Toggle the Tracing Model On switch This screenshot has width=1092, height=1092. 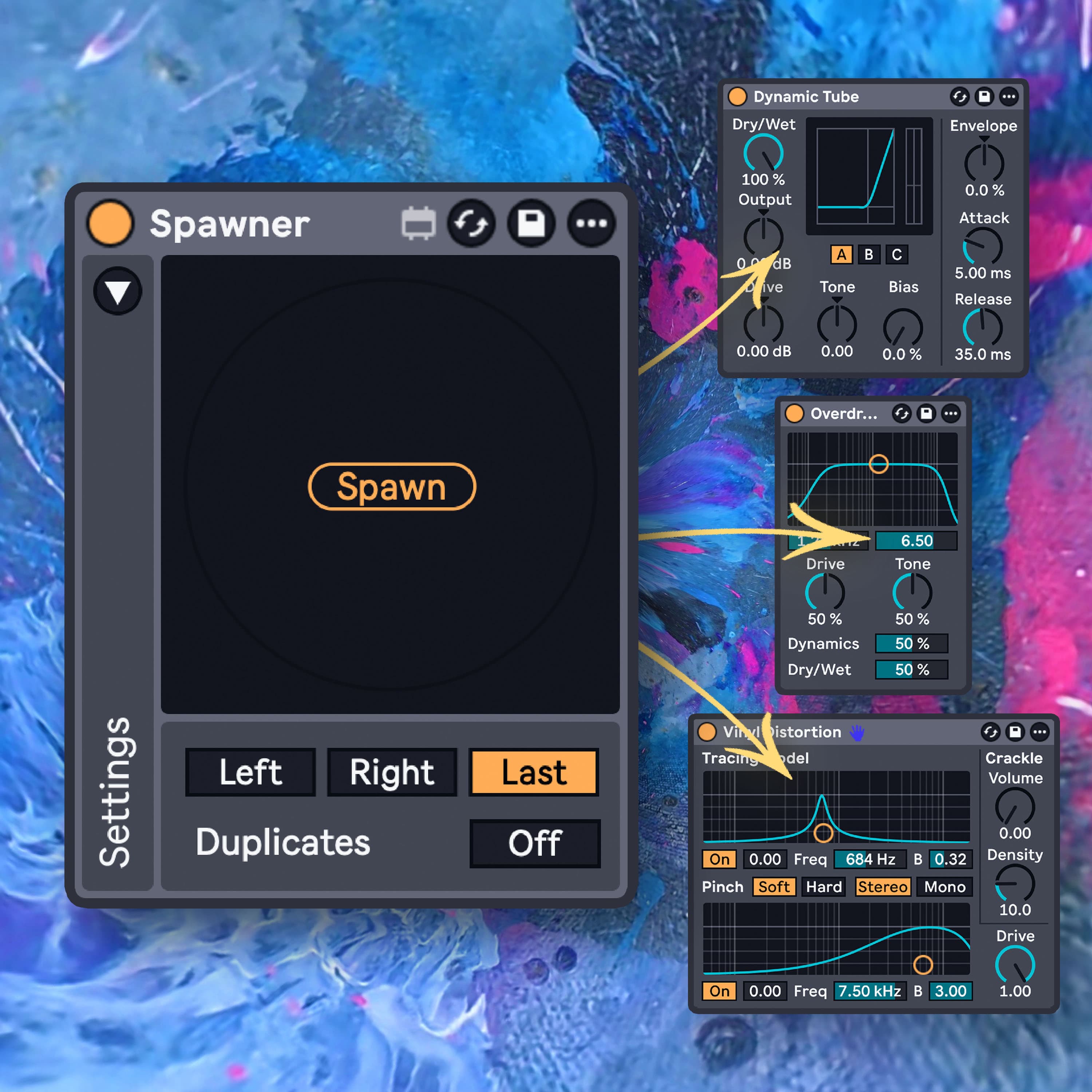tap(720, 860)
